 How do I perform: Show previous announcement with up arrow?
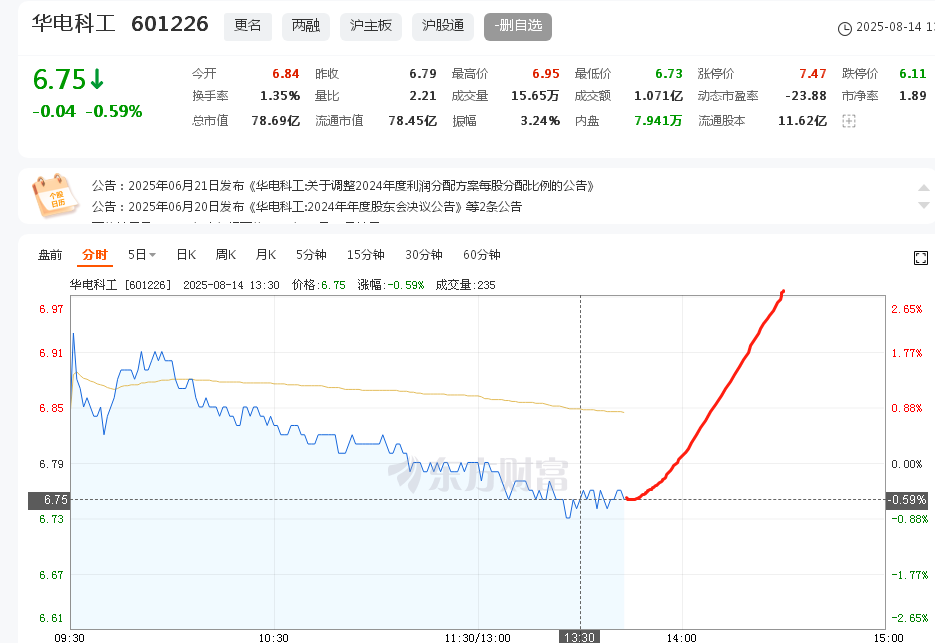click(x=924, y=188)
